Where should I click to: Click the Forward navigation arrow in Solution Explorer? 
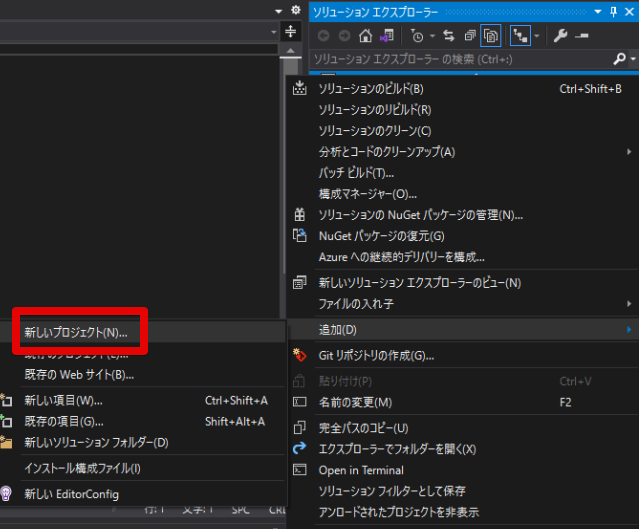(x=344, y=36)
